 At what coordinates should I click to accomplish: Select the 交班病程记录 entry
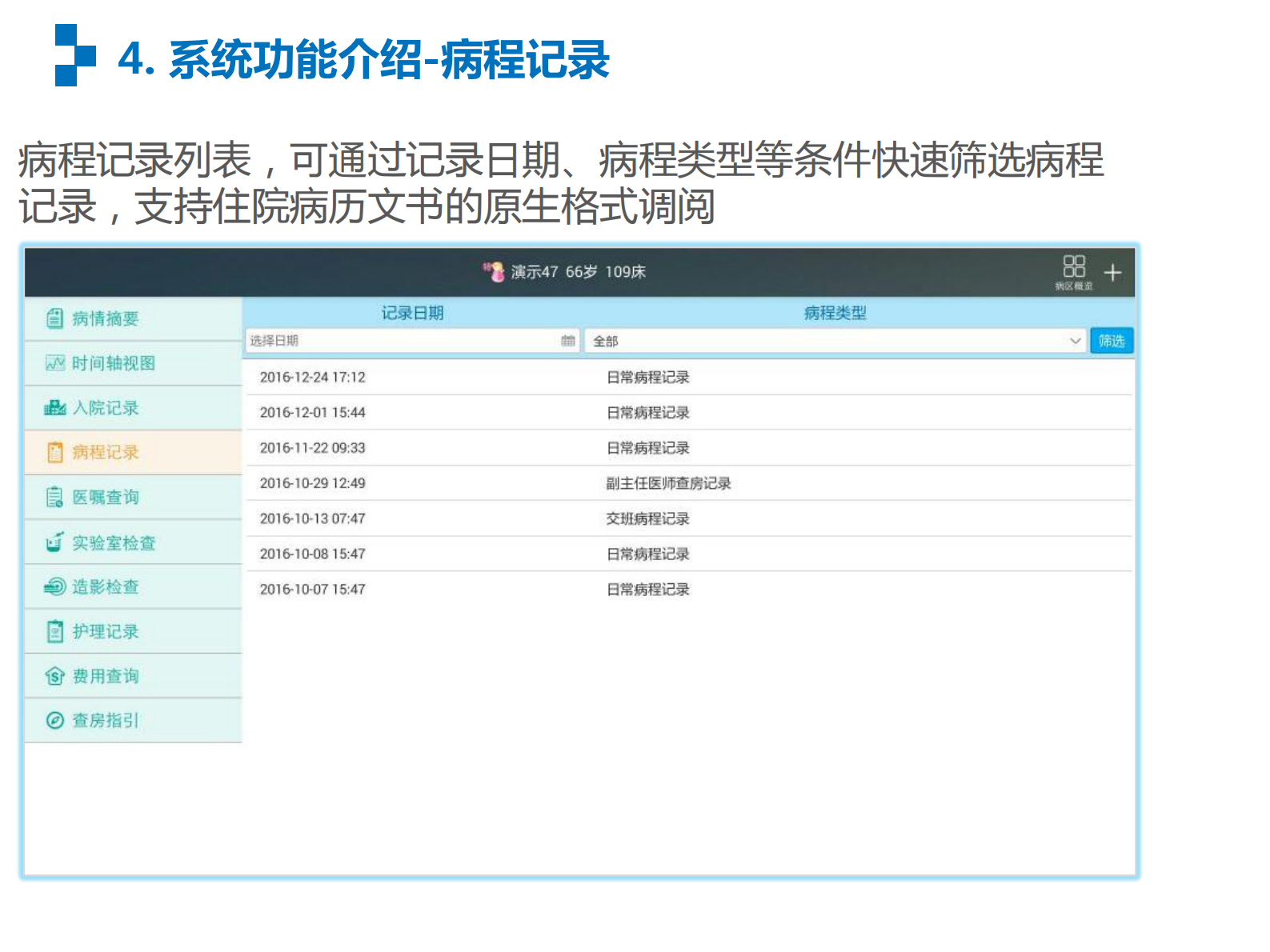[x=647, y=518]
